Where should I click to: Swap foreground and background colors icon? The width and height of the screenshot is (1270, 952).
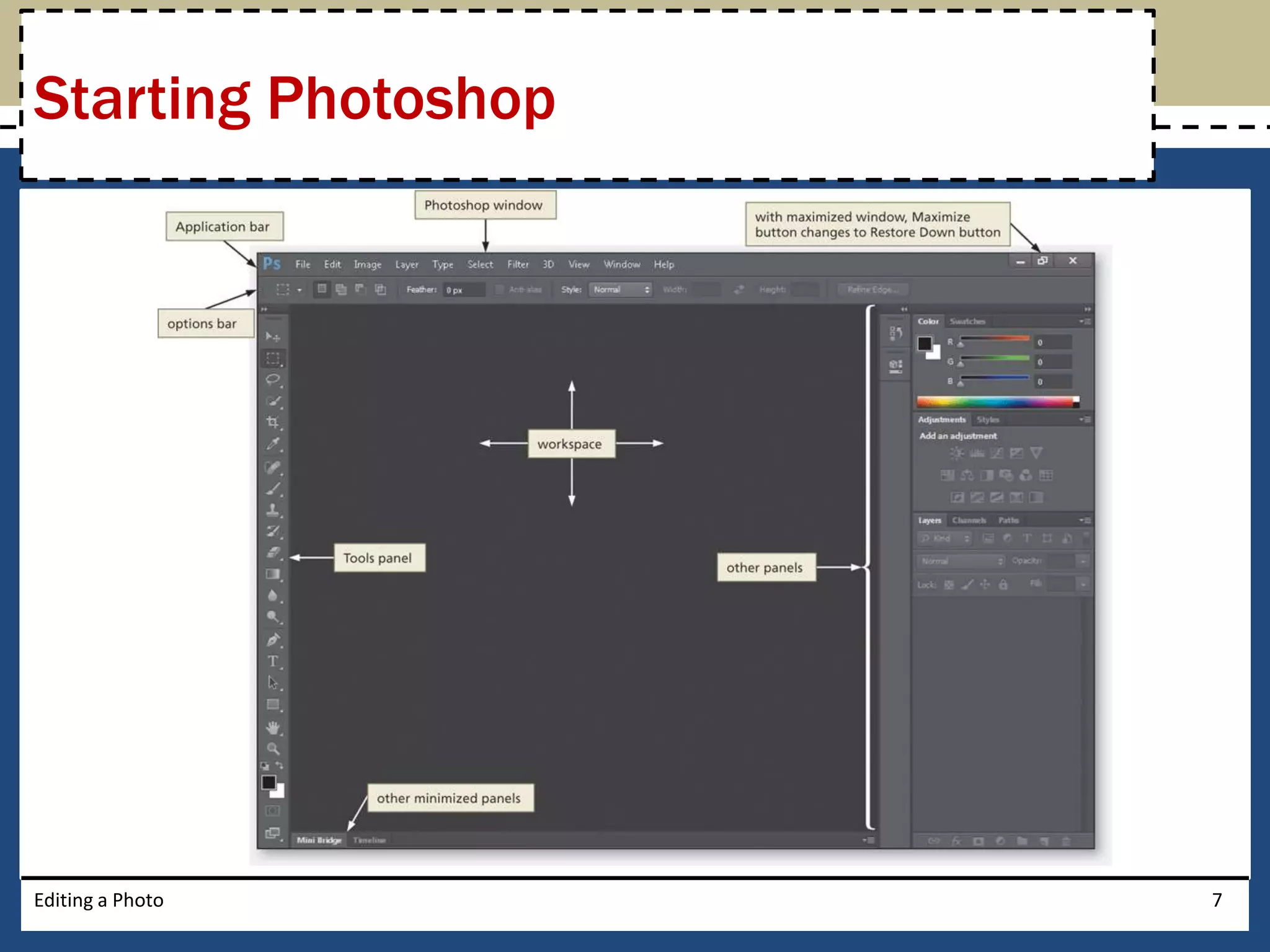tap(279, 766)
